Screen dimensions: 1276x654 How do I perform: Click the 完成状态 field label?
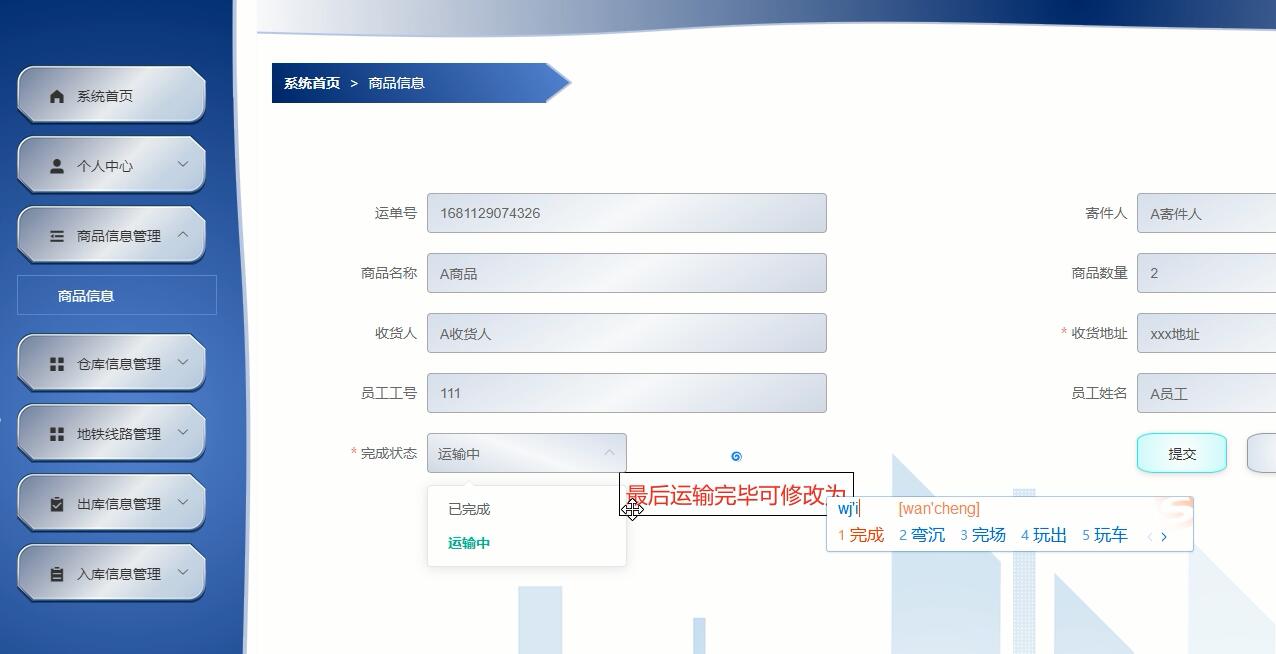tap(389, 453)
